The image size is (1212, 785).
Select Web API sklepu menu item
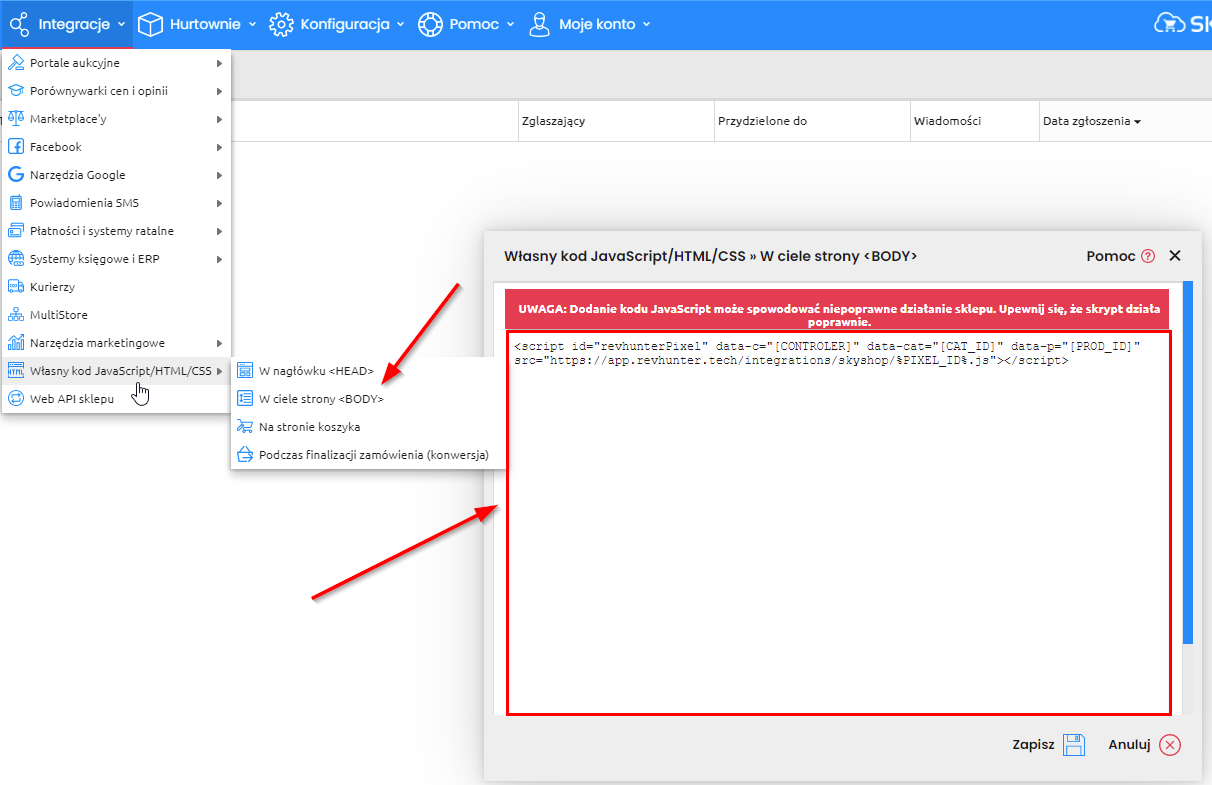(116, 399)
